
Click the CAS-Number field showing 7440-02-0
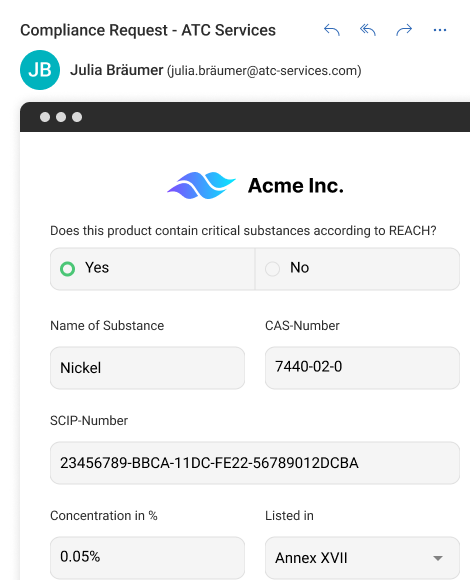362,368
